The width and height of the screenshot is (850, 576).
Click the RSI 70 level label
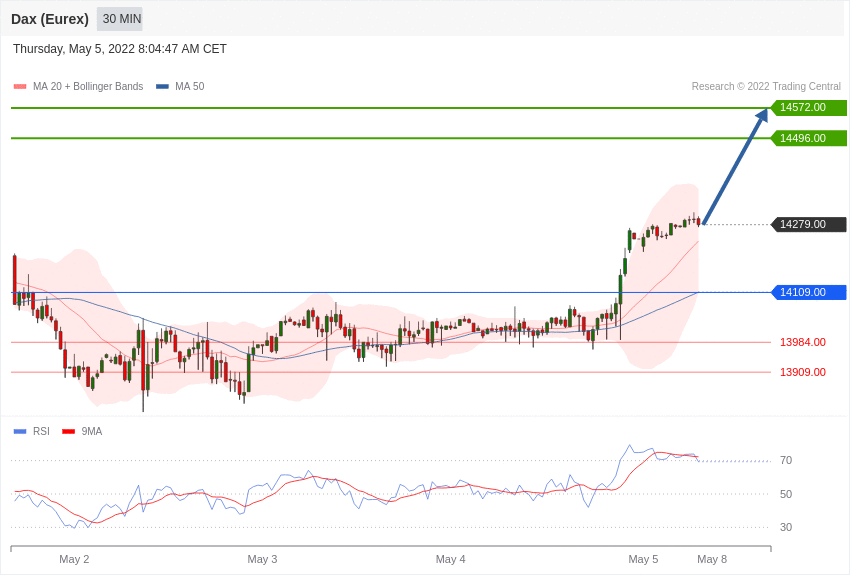pos(786,461)
